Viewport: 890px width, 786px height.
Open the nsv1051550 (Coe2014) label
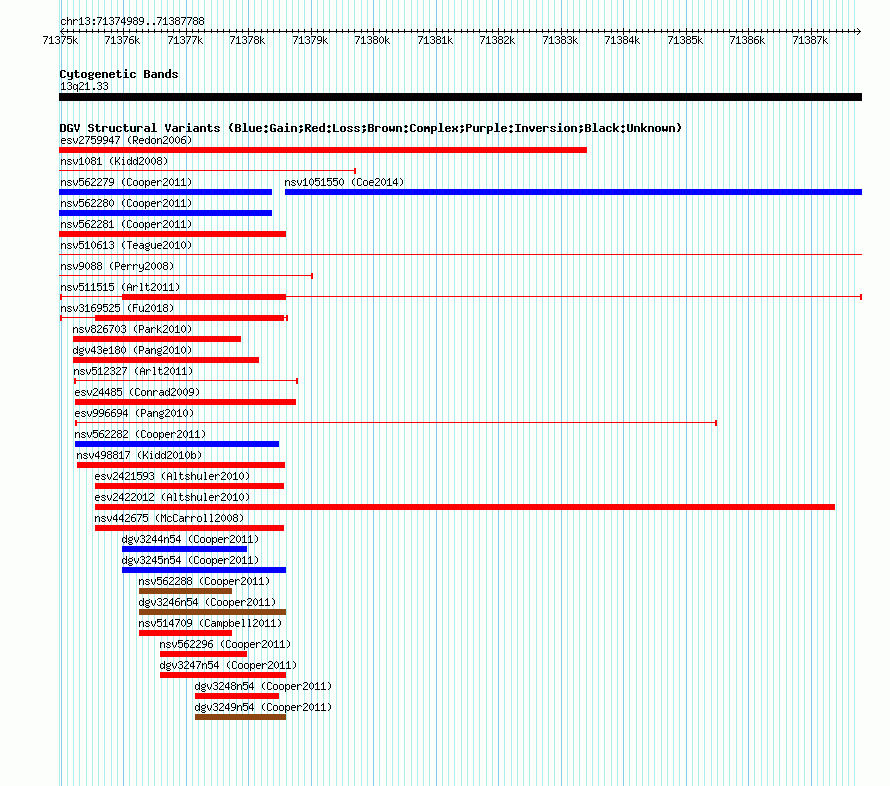[x=344, y=182]
